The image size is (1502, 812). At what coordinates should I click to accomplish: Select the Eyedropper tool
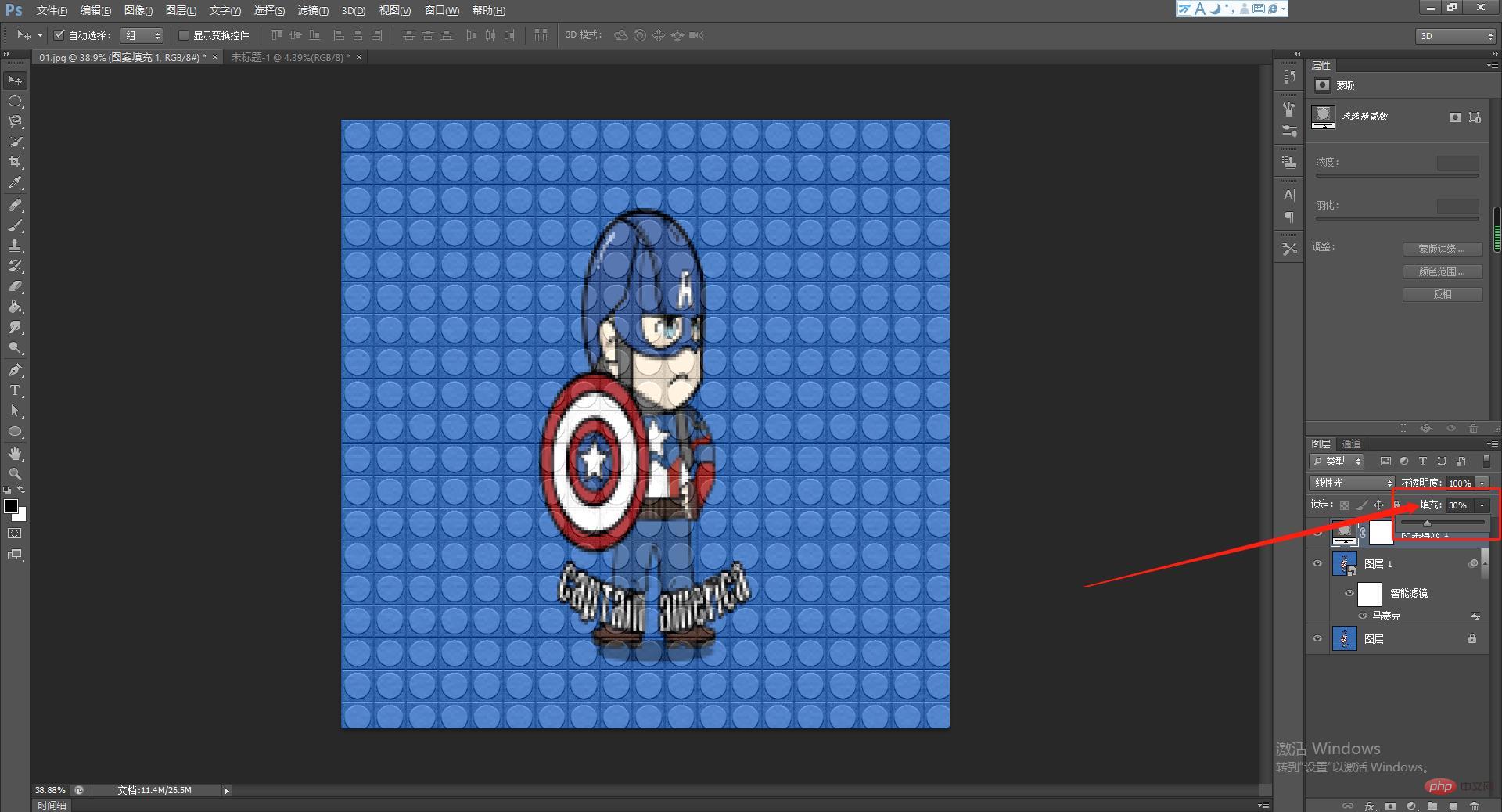15,182
